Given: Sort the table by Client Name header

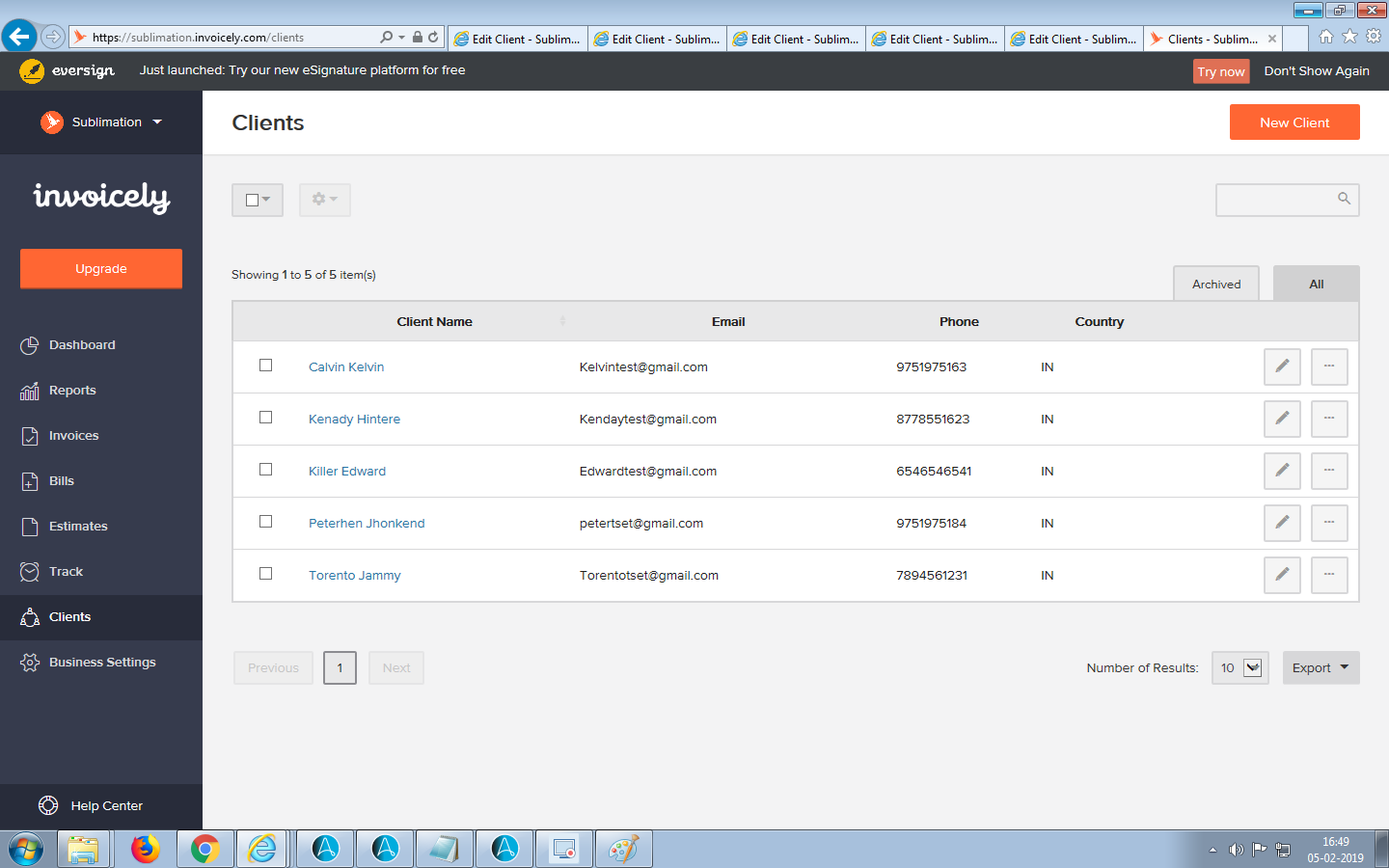Looking at the screenshot, I should tap(434, 322).
